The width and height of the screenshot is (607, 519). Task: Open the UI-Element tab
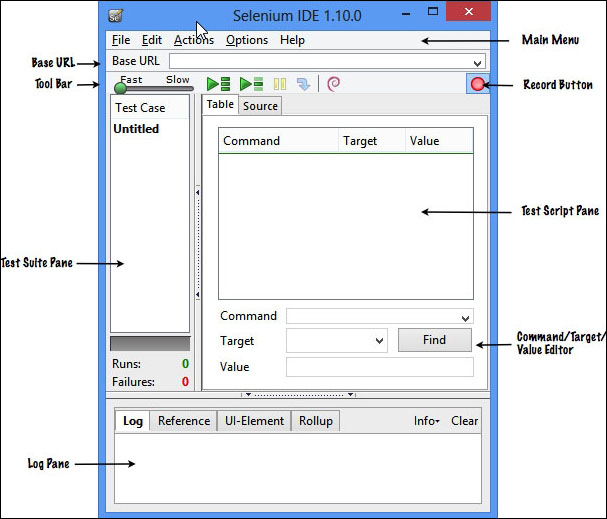tap(253, 421)
